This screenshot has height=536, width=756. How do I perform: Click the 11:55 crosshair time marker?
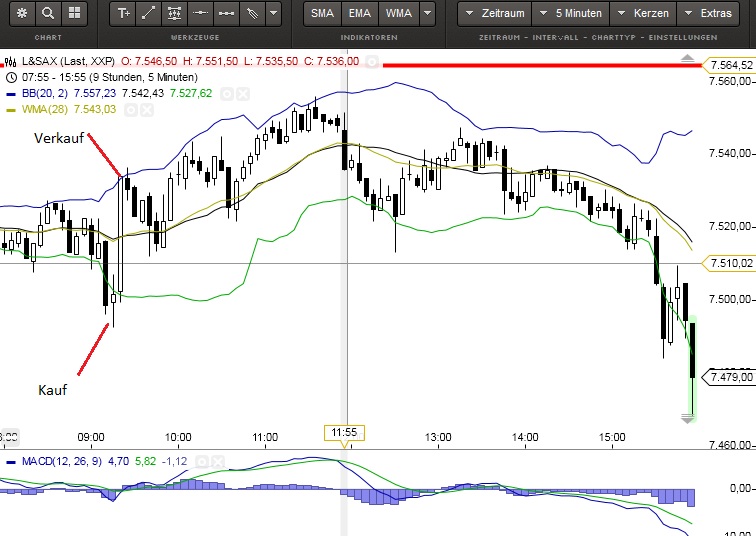(344, 433)
